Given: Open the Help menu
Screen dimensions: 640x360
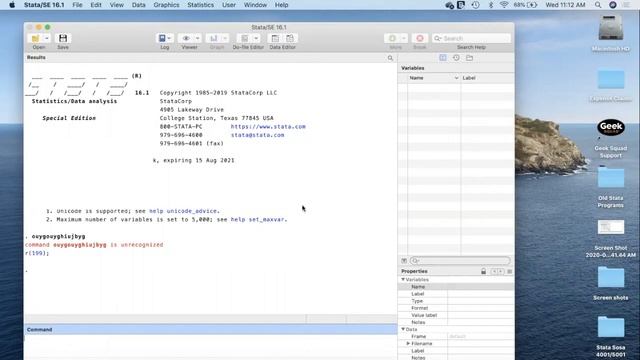Looking at the screenshot, I should [282, 5].
